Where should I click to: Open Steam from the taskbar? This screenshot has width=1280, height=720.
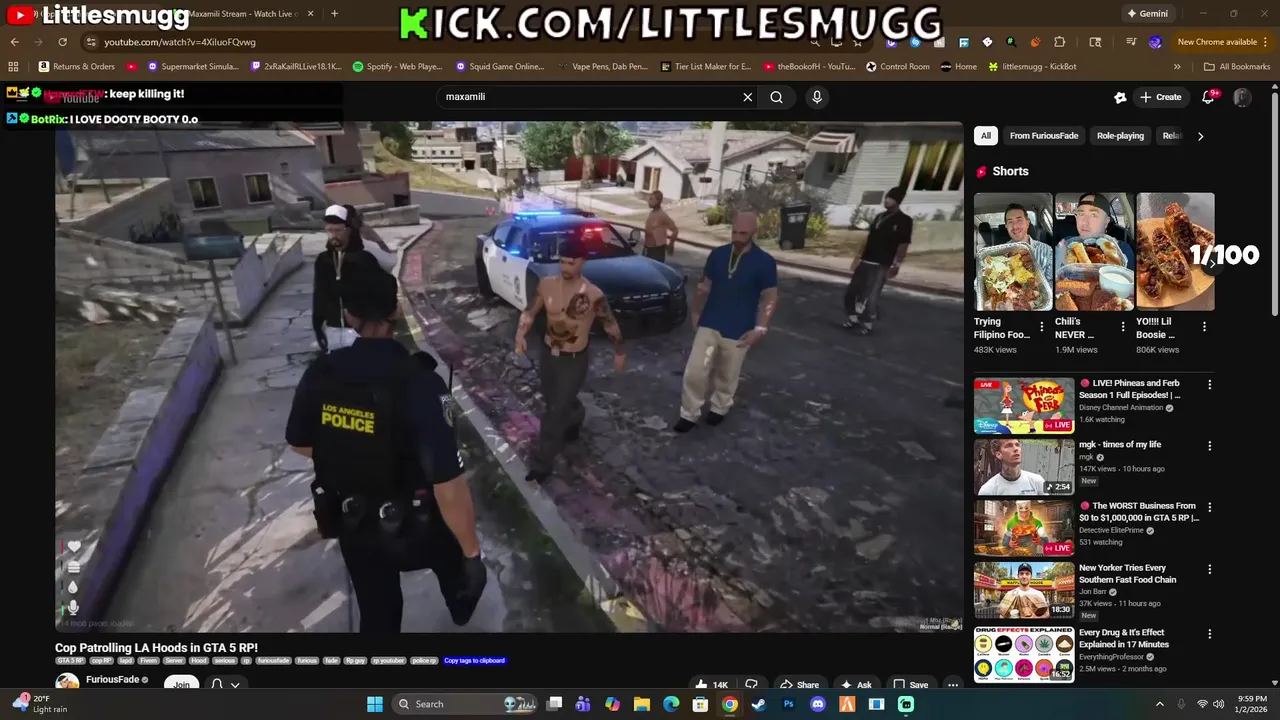(759, 704)
